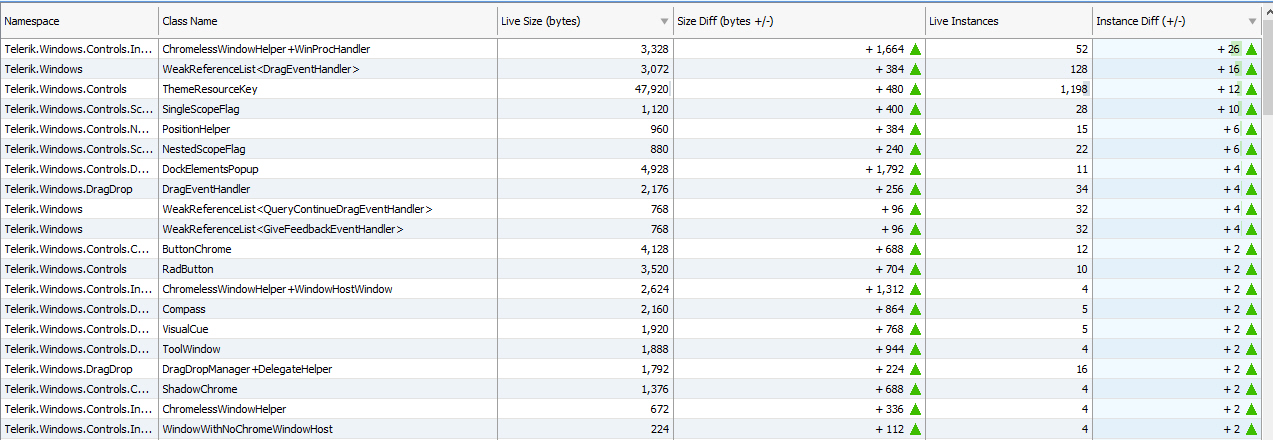Click the 3,328 live size value
The width and height of the screenshot is (1273, 440).
[654, 49]
